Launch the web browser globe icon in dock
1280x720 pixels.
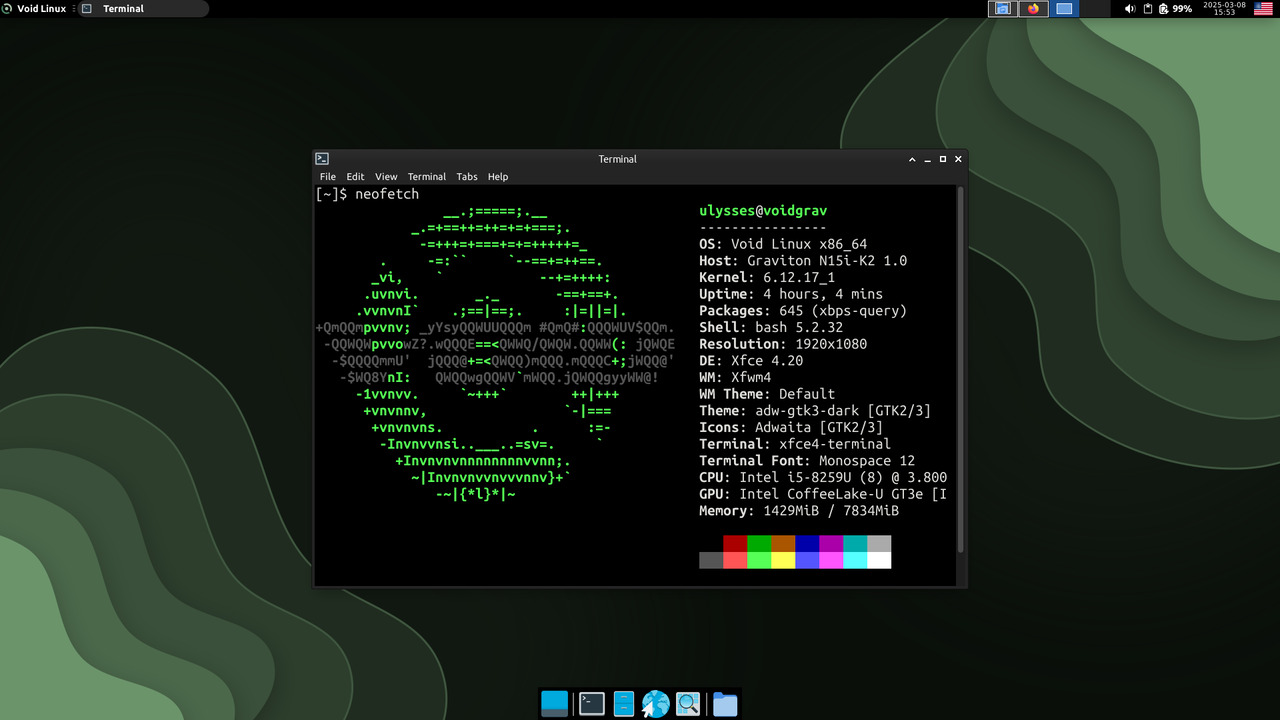(x=656, y=704)
